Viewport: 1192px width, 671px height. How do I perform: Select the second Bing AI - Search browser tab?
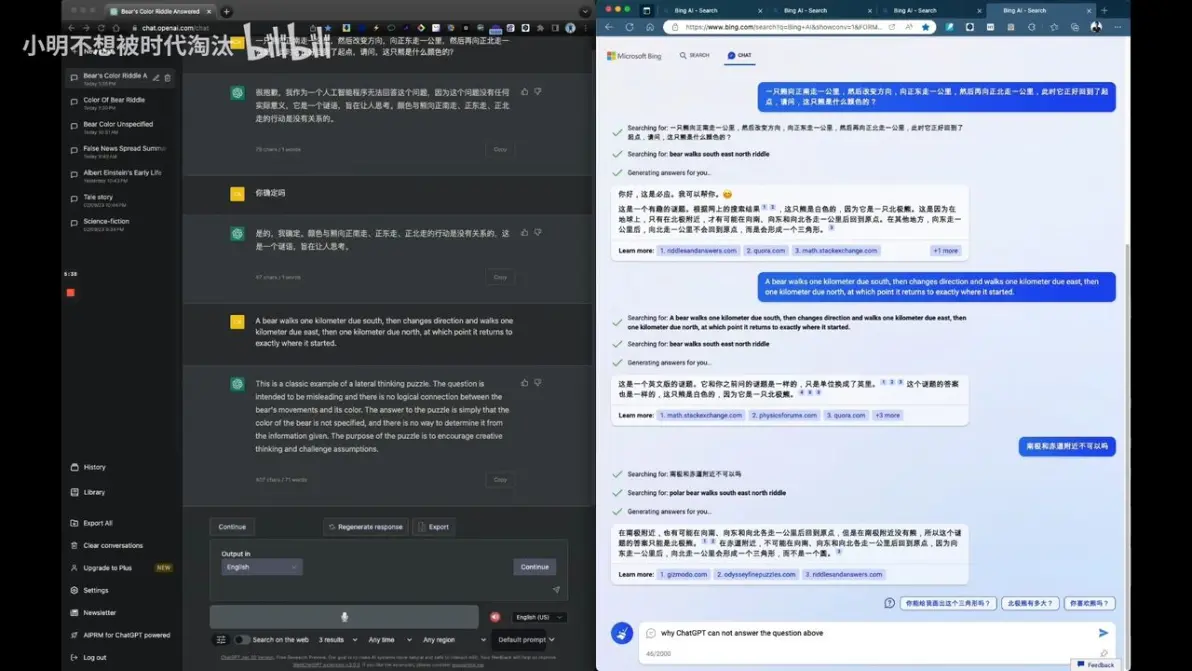click(x=823, y=11)
